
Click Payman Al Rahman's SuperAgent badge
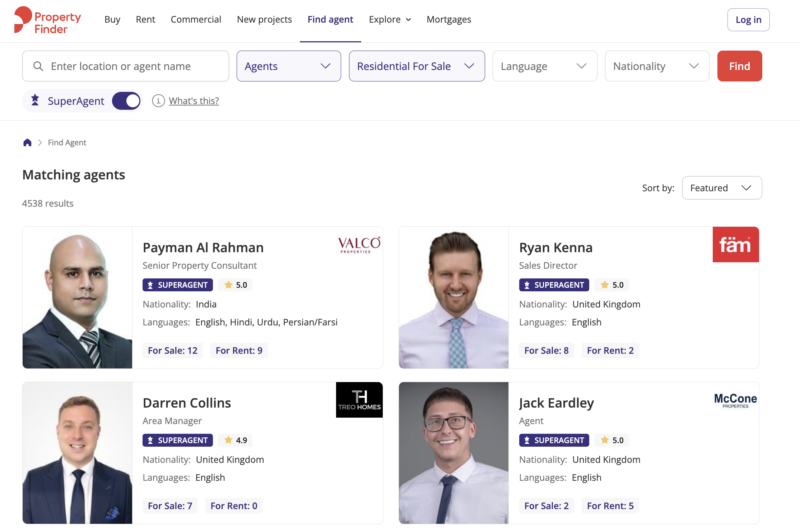[178, 285]
